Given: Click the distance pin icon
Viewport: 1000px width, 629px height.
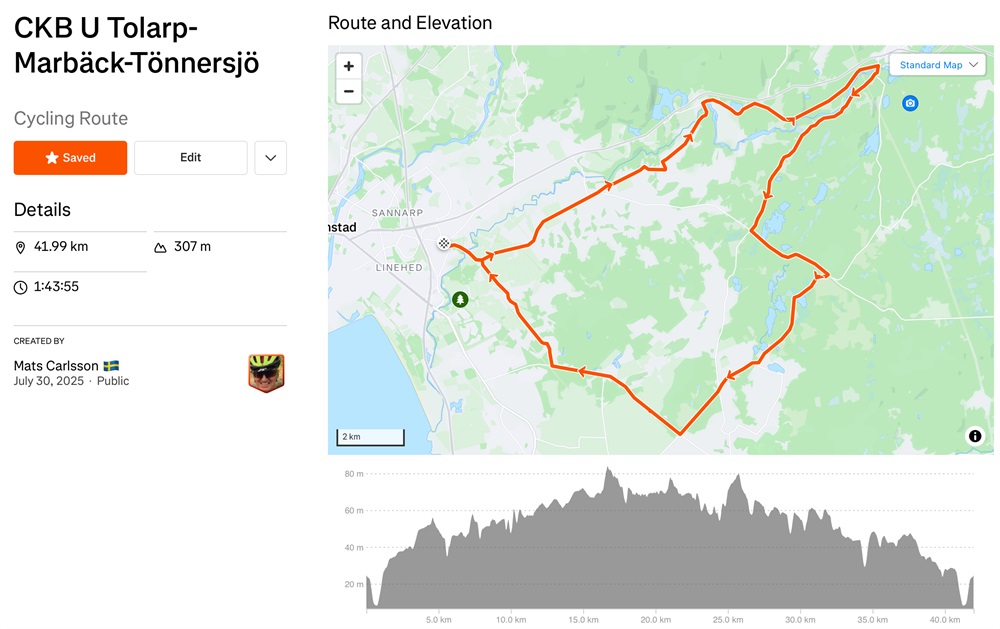Looking at the screenshot, I should pos(20,248).
